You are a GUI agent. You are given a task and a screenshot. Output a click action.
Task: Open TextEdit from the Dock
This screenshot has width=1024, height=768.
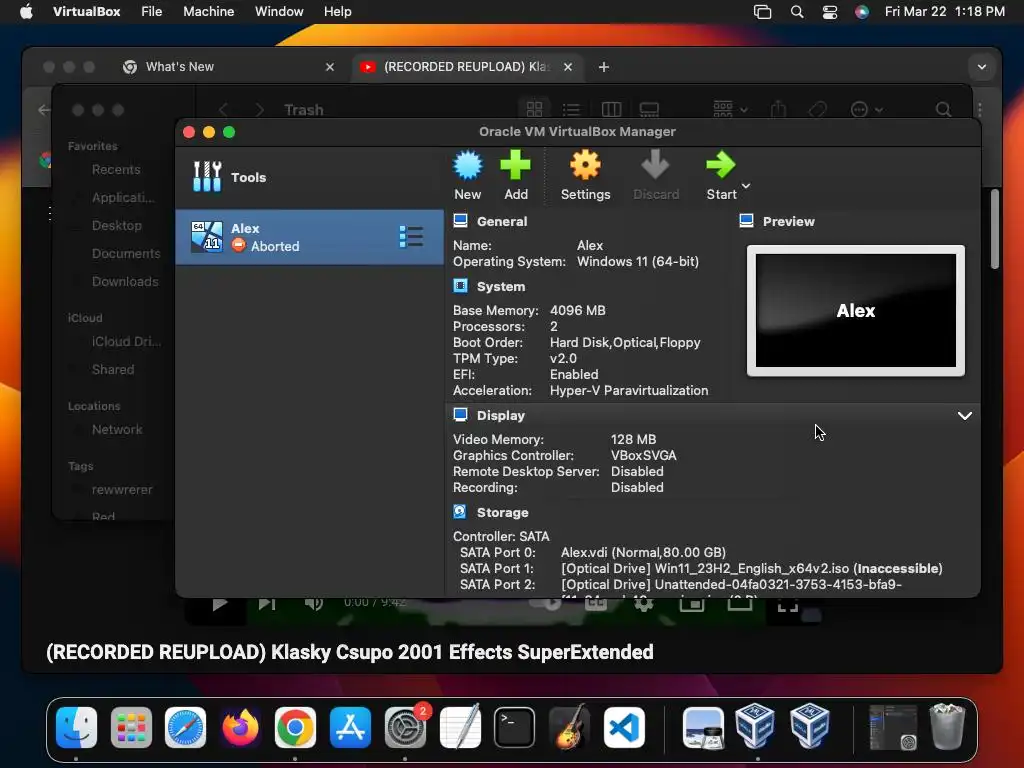point(460,727)
